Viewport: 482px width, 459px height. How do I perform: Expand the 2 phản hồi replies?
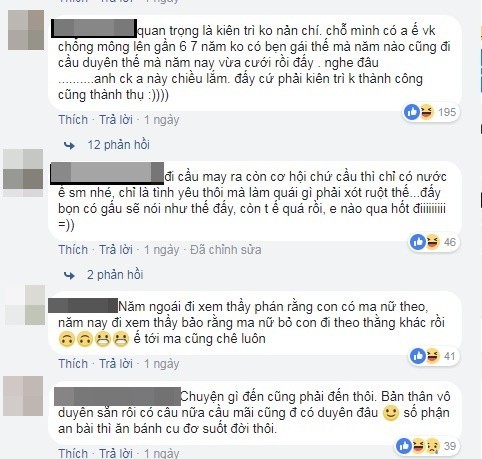pos(115,275)
